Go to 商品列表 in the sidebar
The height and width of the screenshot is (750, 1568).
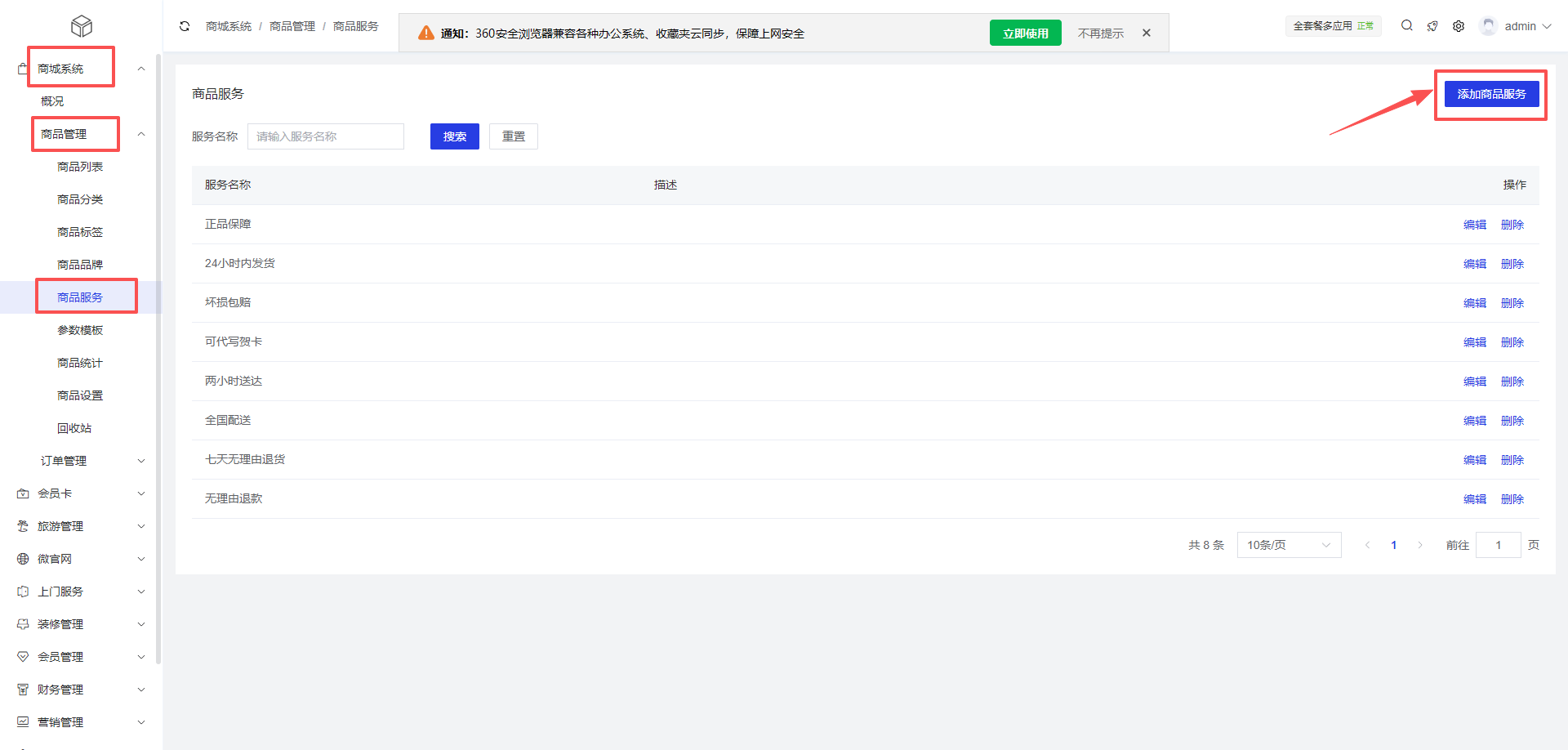(80, 167)
